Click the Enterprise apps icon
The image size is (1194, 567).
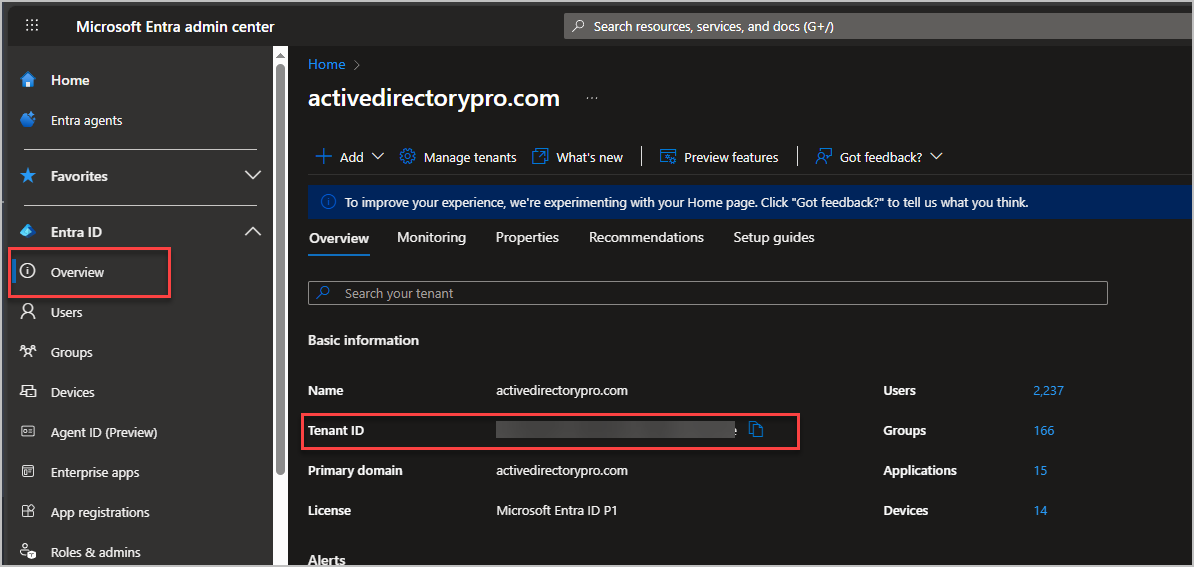(x=28, y=472)
